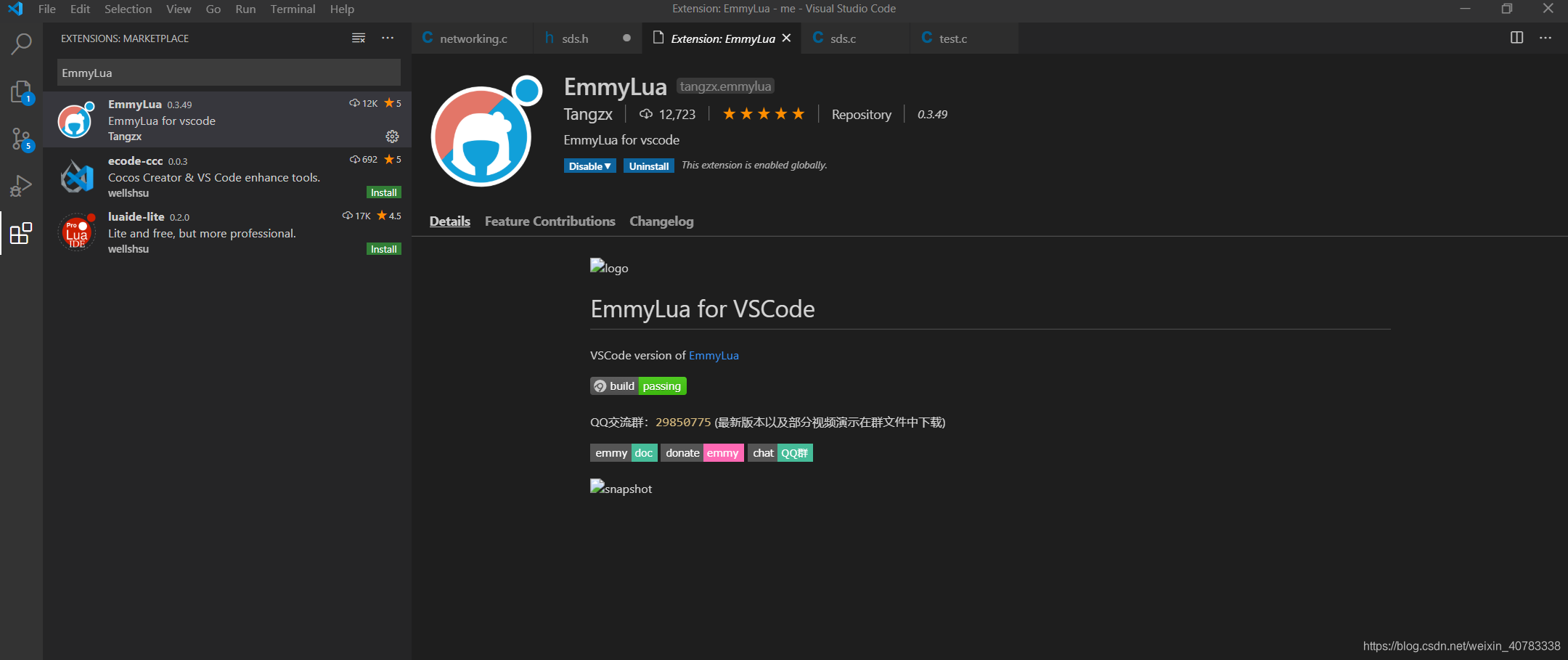The width and height of the screenshot is (1568, 660).
Task: Open the Repository link
Action: pos(861,115)
